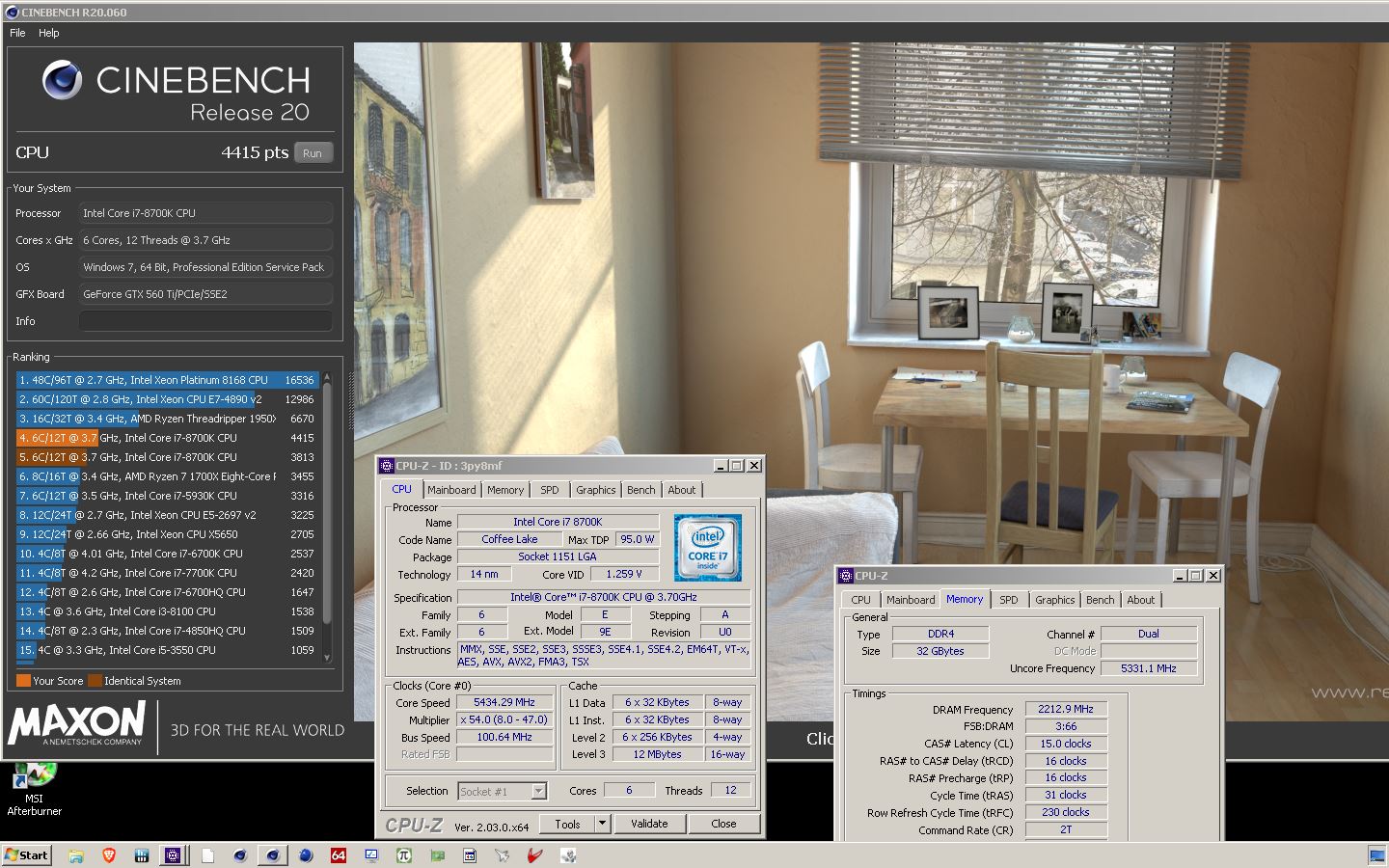Open the Socket #1 selection dropdown
The image size is (1389, 868).
pos(538,792)
